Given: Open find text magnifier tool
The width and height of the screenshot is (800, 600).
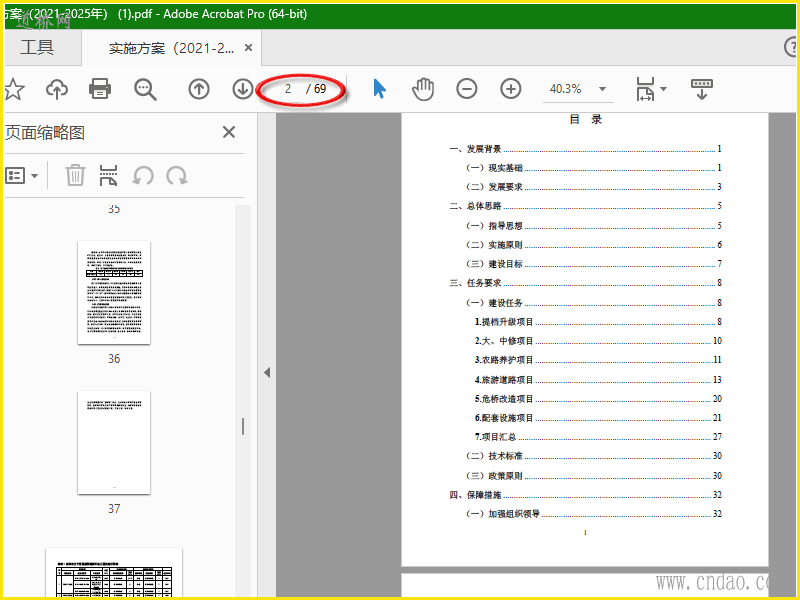Looking at the screenshot, I should coord(145,89).
